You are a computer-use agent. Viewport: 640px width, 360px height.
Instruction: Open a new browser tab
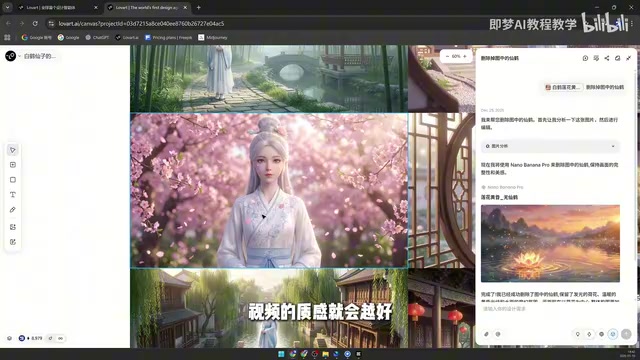pyautogui.click(x=198, y=7)
